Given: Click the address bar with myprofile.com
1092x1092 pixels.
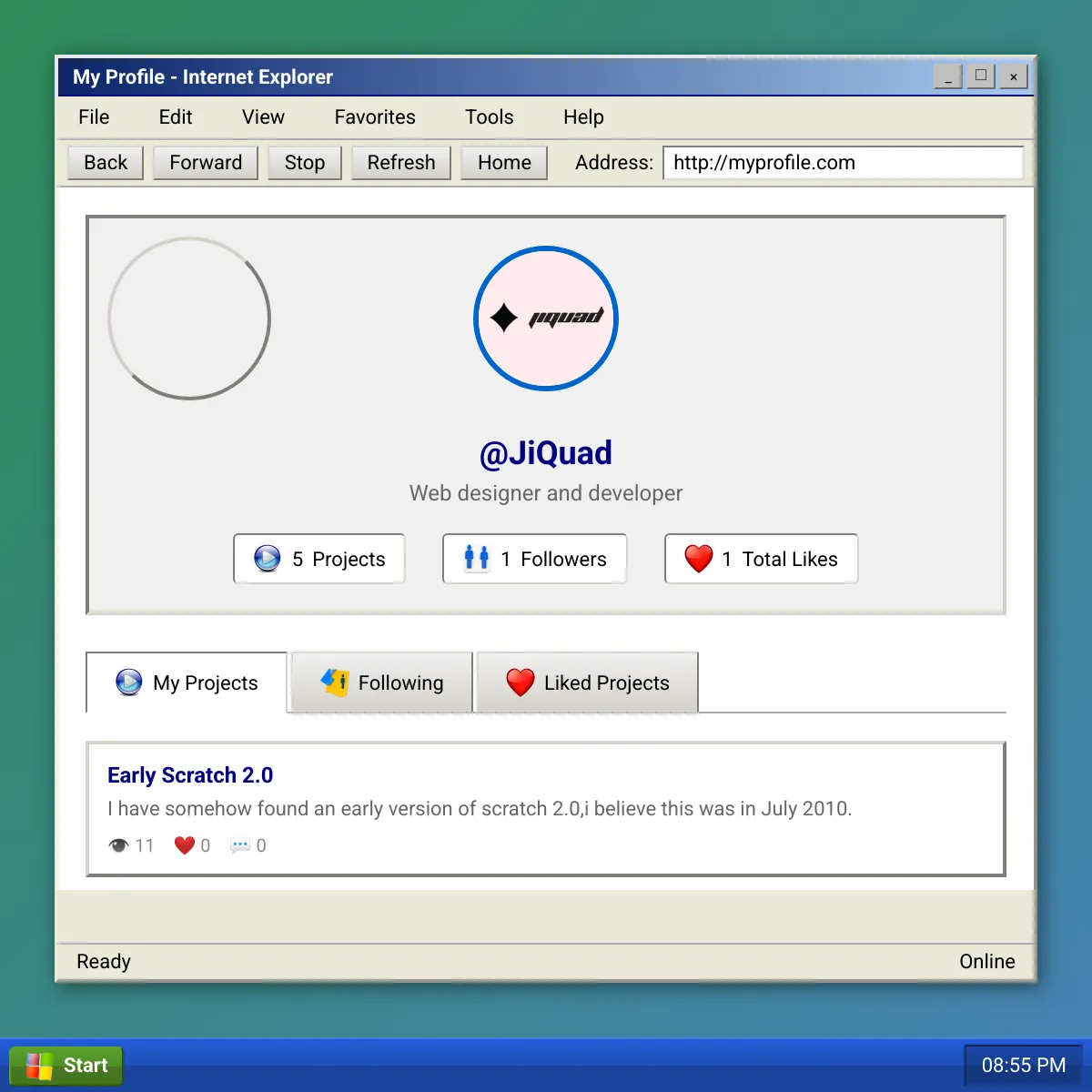Looking at the screenshot, I should coord(844,163).
